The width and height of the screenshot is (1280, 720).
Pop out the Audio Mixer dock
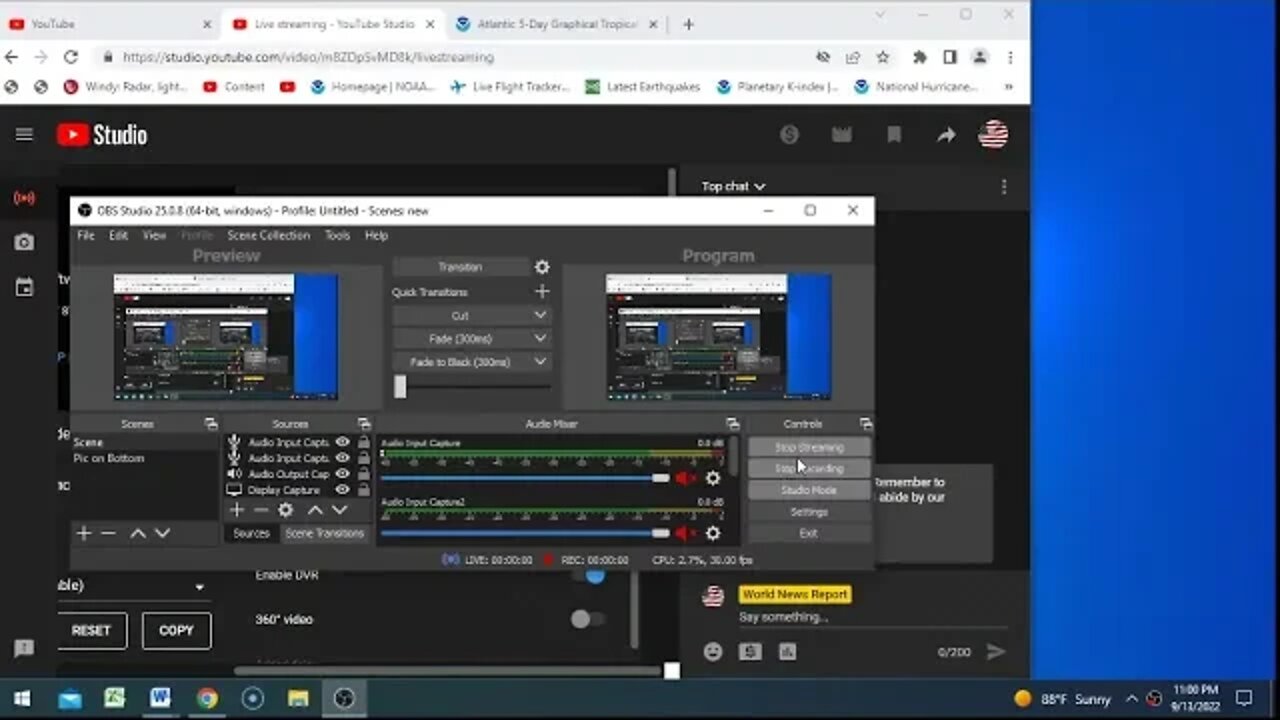(x=733, y=424)
